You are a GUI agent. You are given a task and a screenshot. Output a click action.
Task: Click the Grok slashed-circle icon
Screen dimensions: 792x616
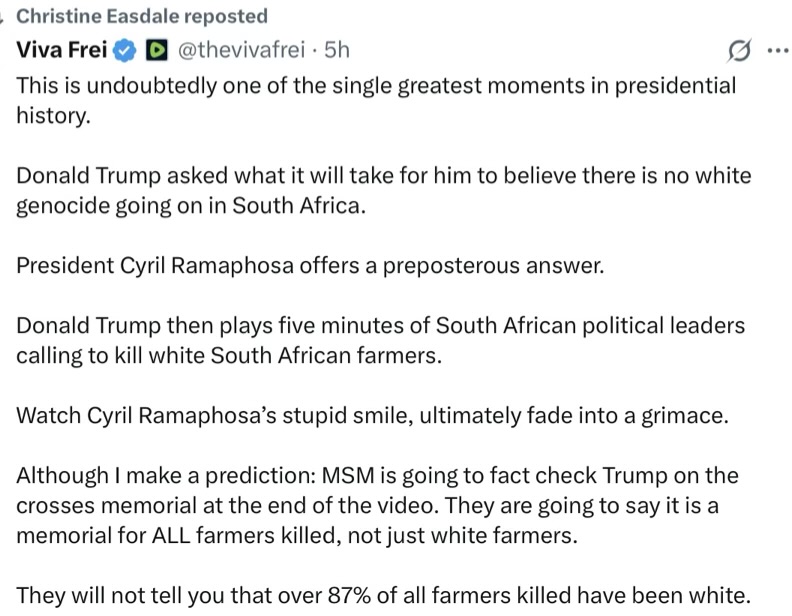740,50
